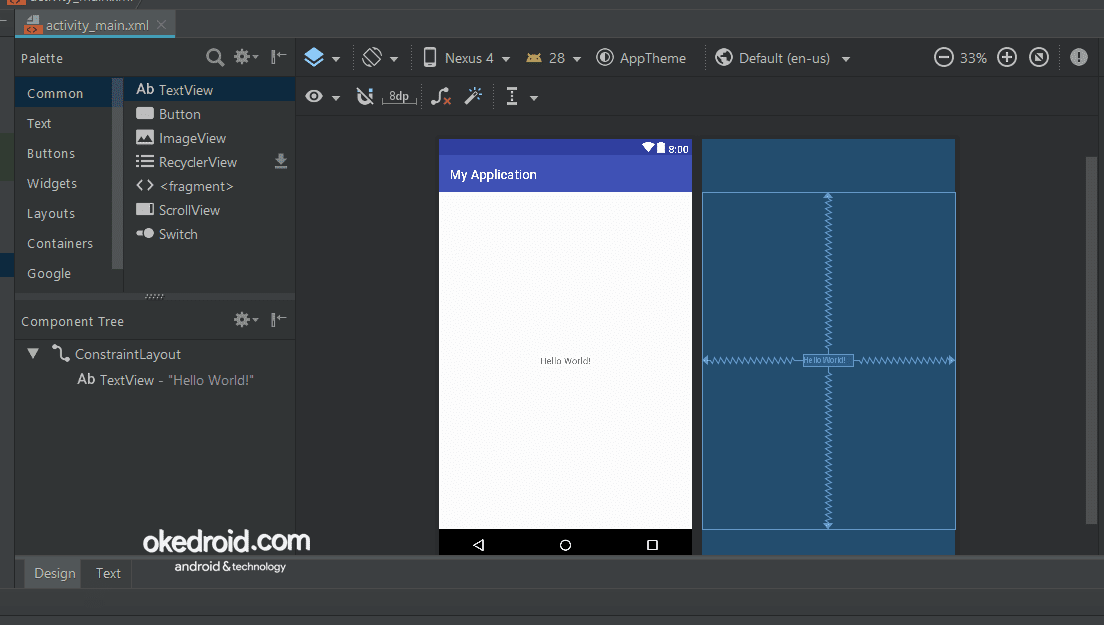This screenshot has width=1104, height=625.
Task: Click the Clear All Constraints icon
Action: (440, 96)
